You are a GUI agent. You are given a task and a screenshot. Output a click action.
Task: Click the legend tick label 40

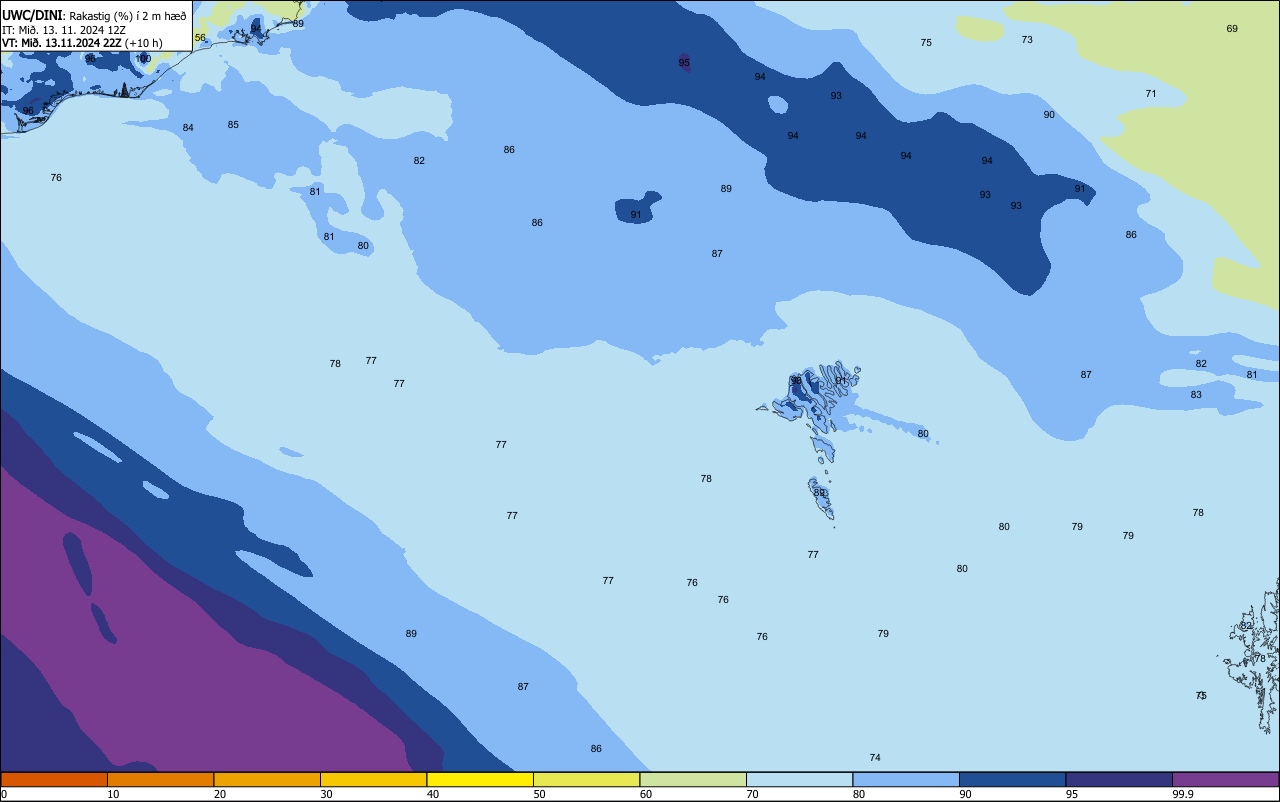pyautogui.click(x=433, y=794)
